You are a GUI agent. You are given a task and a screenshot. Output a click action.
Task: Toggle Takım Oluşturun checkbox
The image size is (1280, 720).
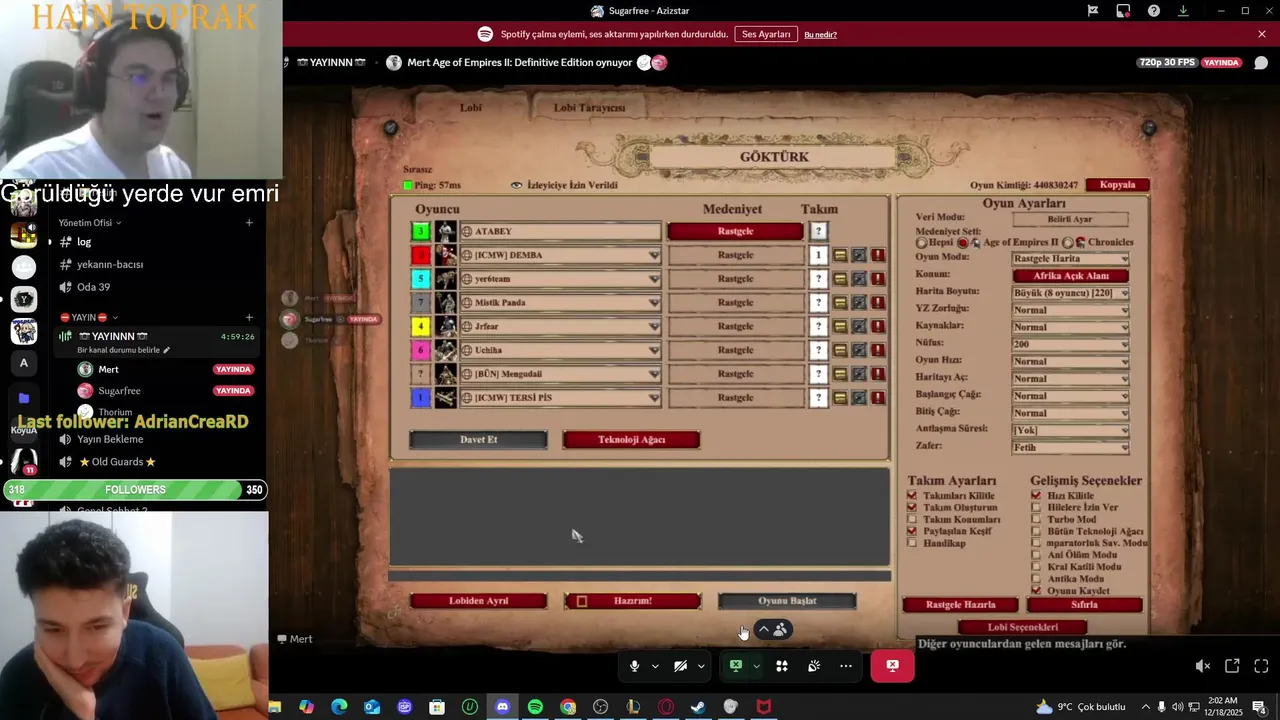coord(911,508)
